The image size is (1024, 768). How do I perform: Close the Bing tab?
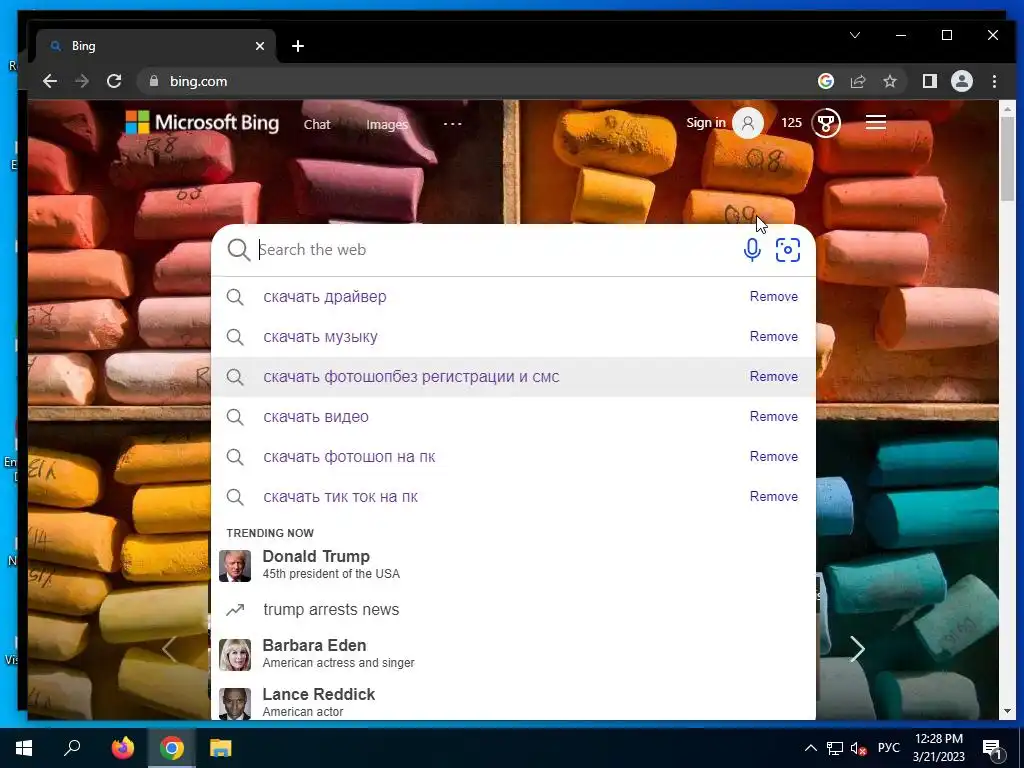pos(260,46)
